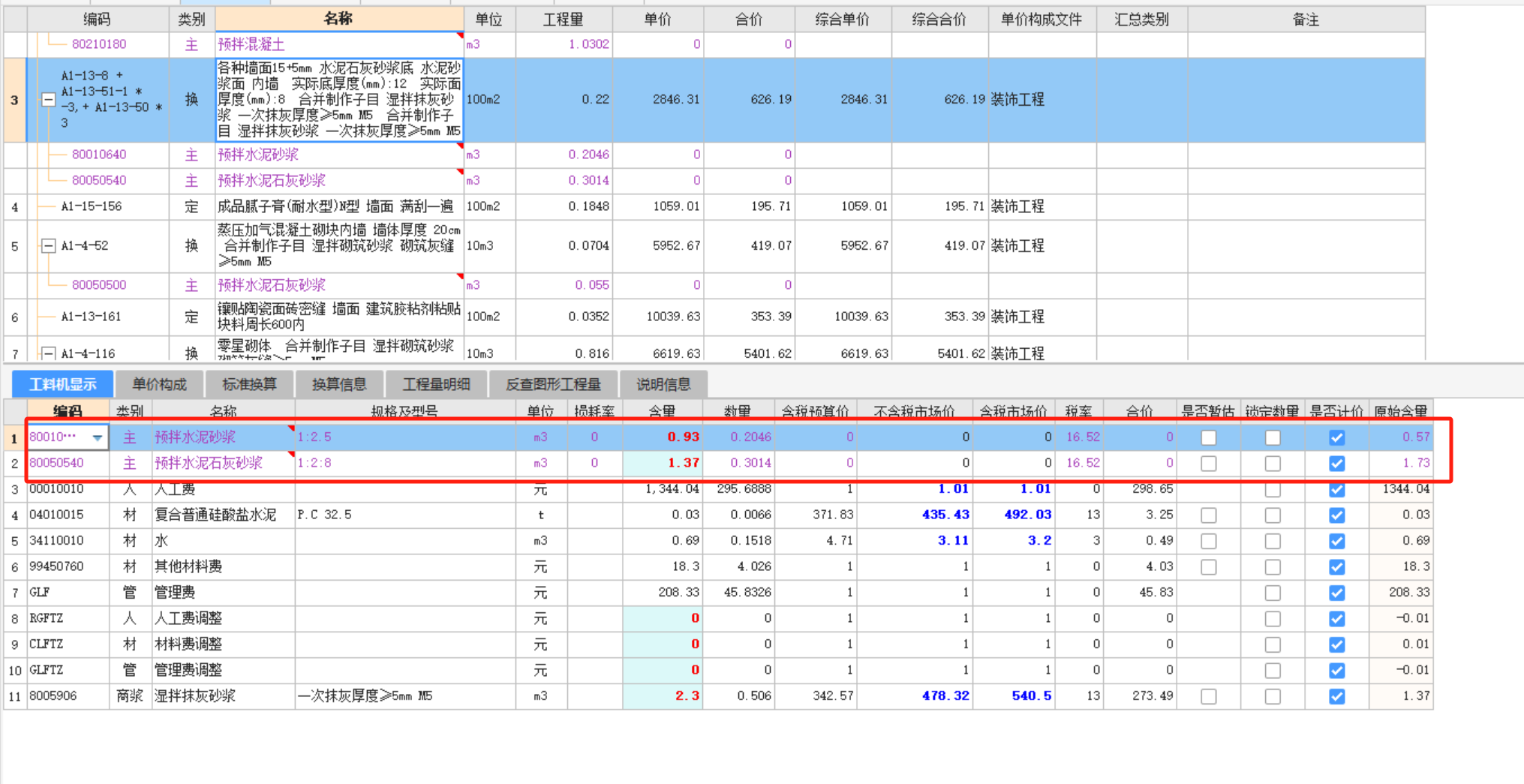The width and height of the screenshot is (1524, 784).
Task: Select the P.C 32.5 specification cell
Action: click(x=405, y=515)
